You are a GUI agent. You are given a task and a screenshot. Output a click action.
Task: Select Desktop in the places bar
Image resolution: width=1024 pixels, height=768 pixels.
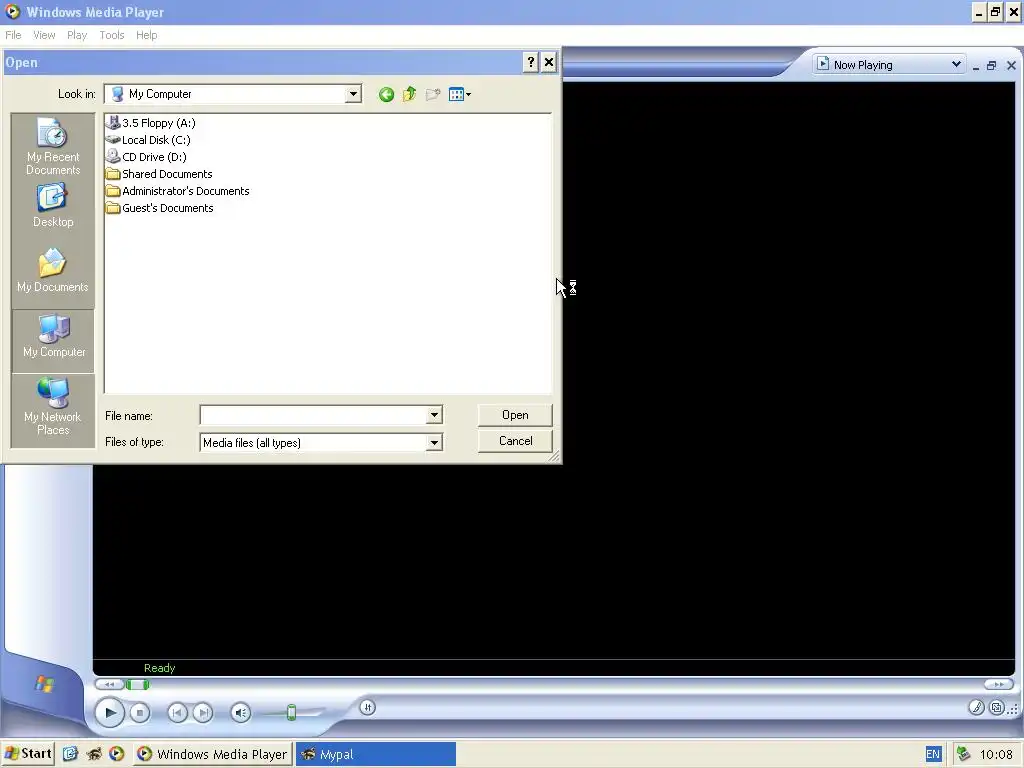click(x=53, y=205)
